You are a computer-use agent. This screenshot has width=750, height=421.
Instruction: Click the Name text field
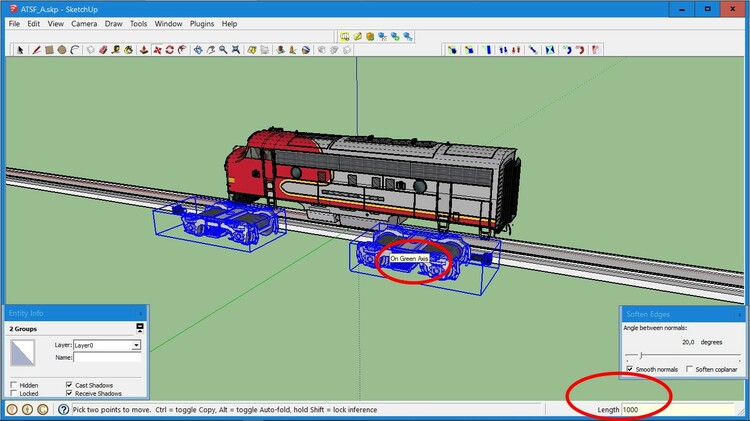point(107,357)
